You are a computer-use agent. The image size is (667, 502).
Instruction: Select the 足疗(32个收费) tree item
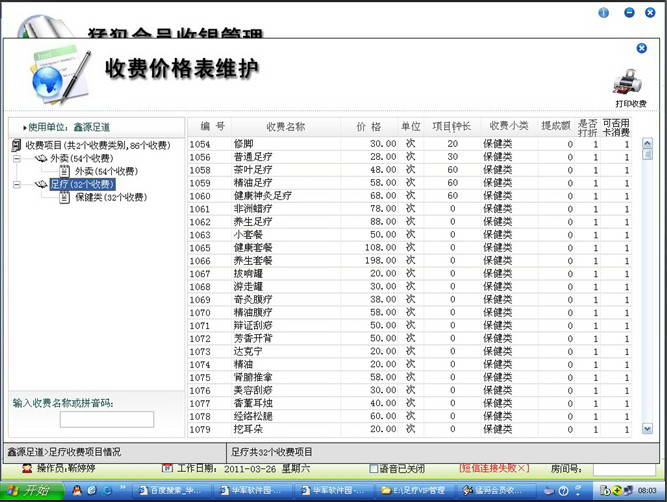point(82,184)
